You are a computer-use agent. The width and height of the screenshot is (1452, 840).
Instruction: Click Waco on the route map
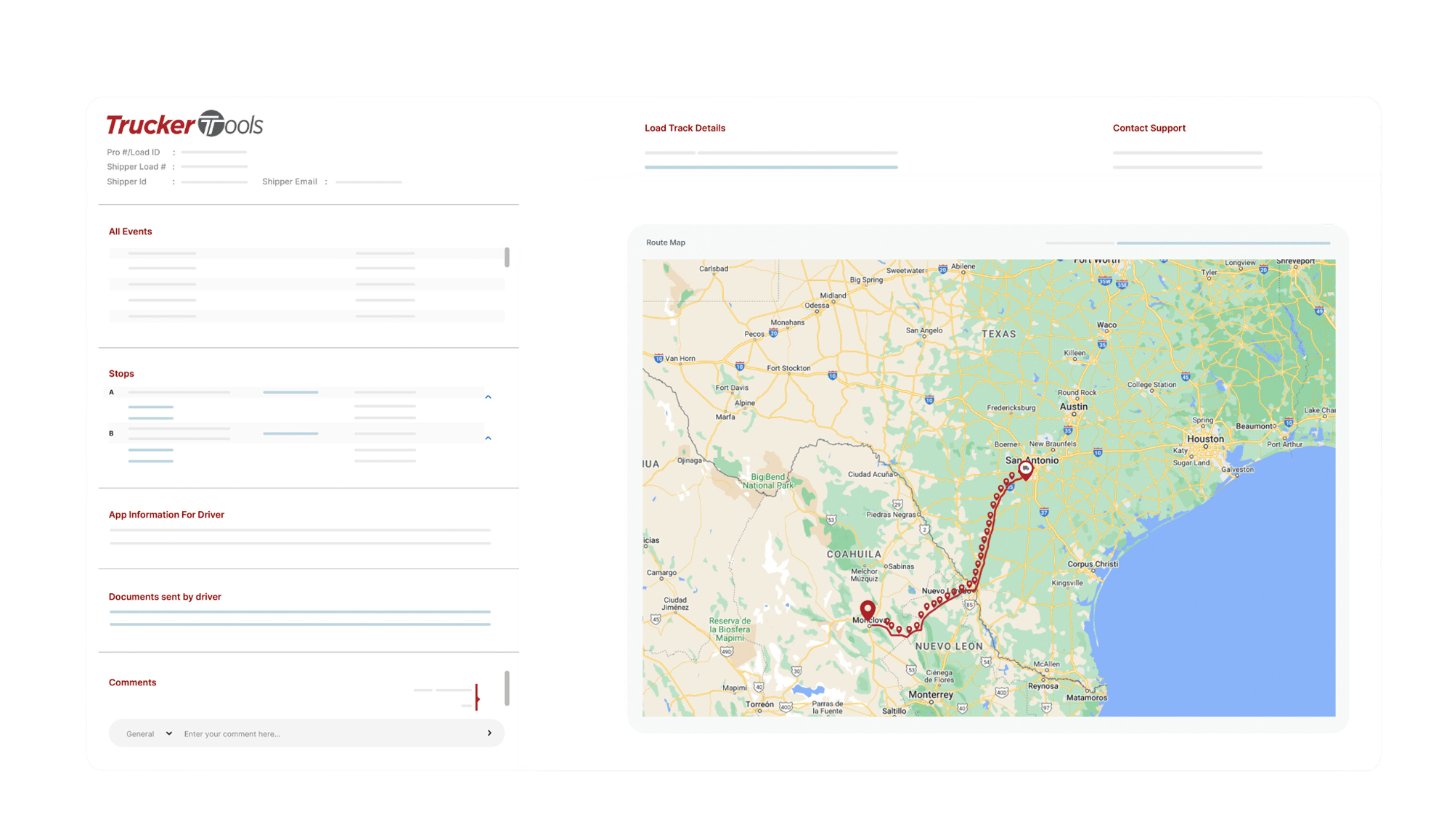coord(1106,325)
